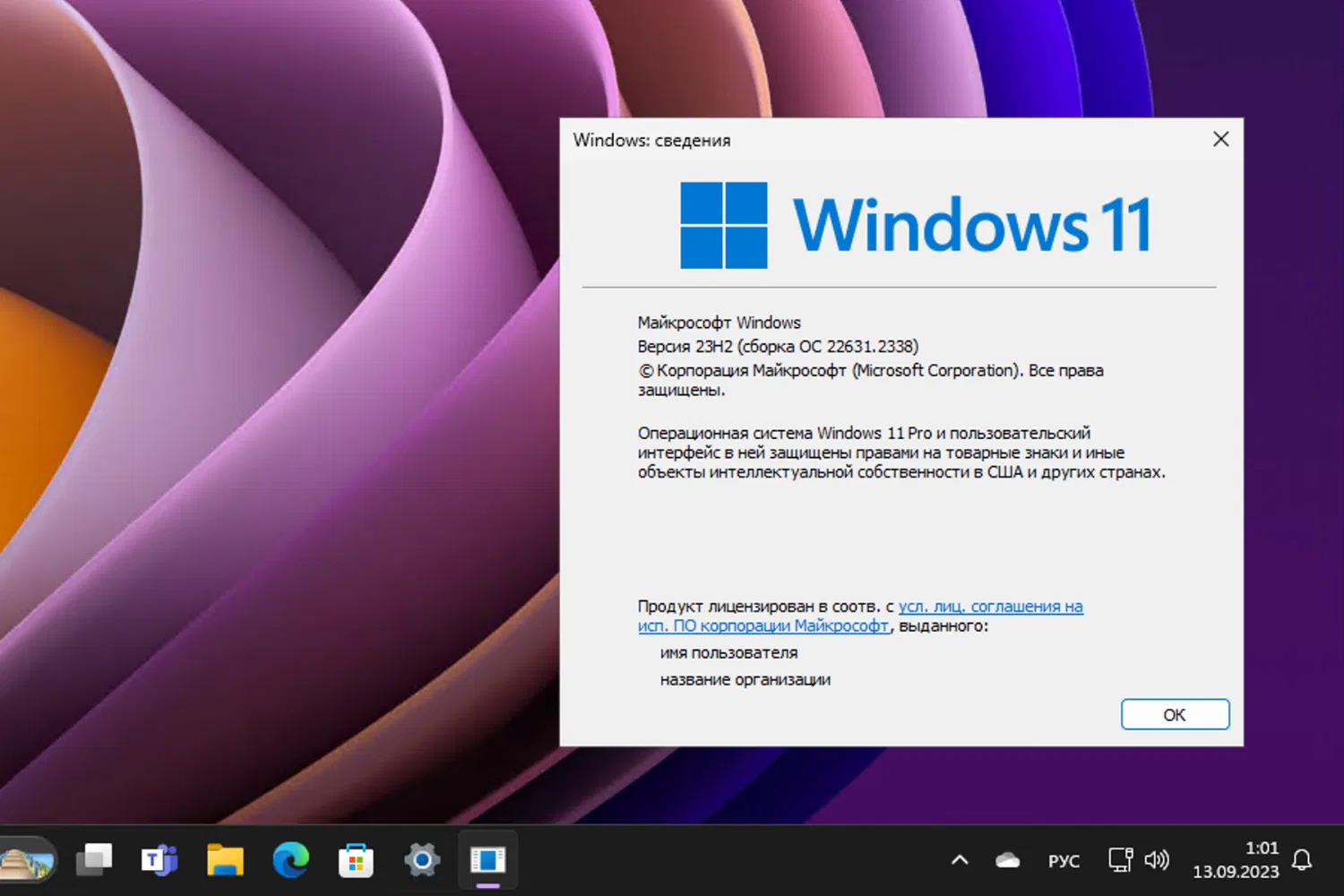
Task: Click the РУС language indicator
Action: pos(1063,860)
